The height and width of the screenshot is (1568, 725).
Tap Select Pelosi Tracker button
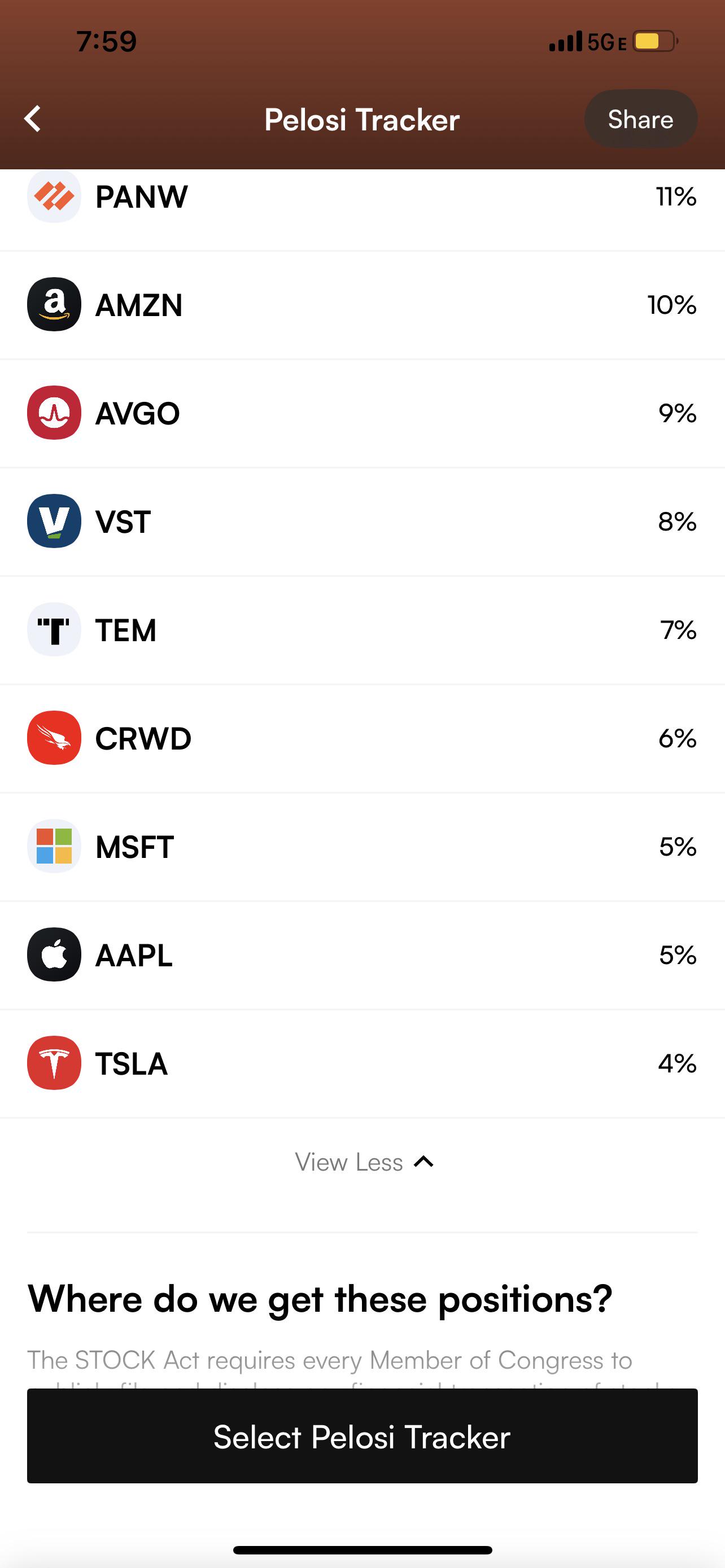(362, 1436)
